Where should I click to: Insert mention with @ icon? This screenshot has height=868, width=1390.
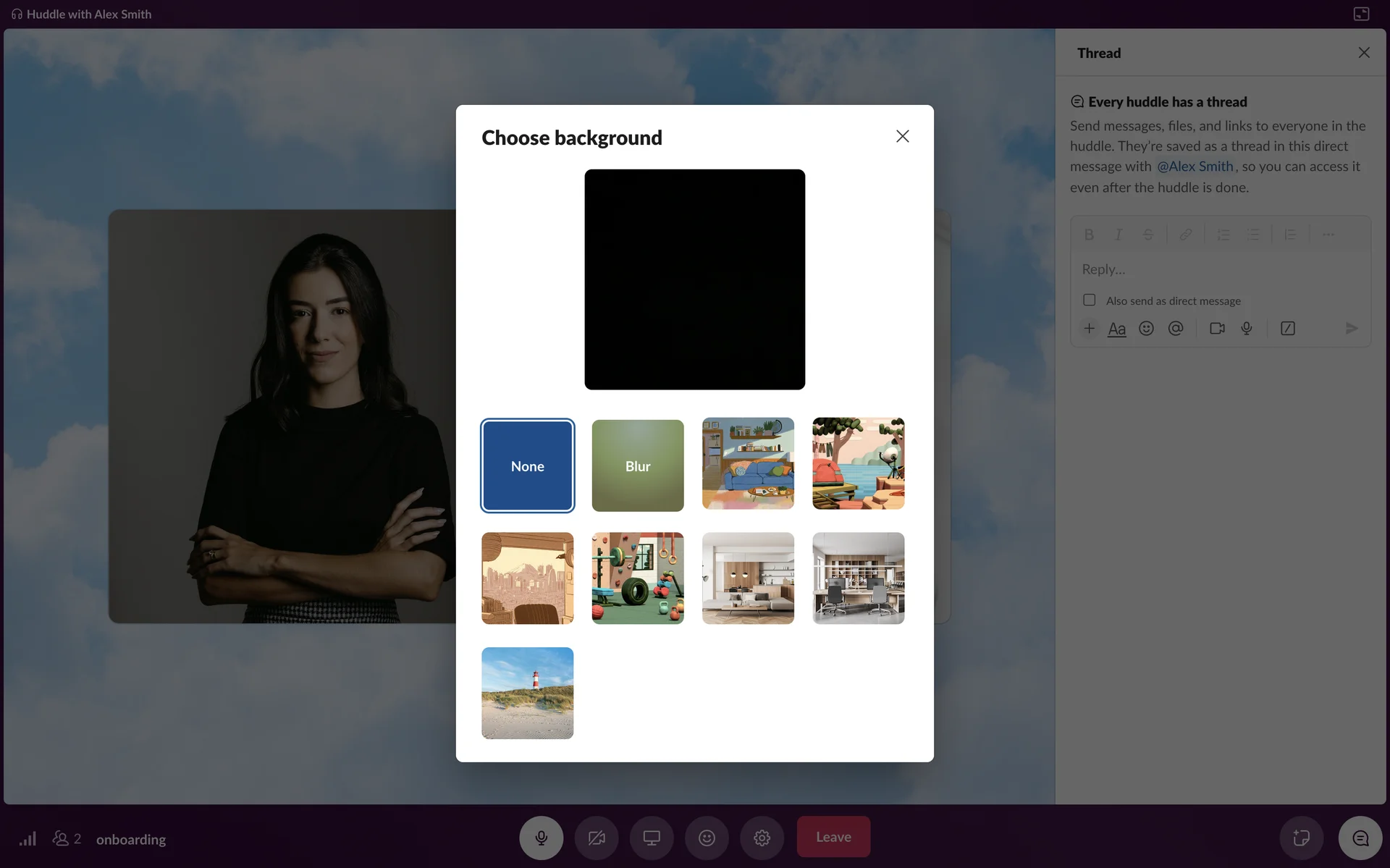pyautogui.click(x=1176, y=329)
